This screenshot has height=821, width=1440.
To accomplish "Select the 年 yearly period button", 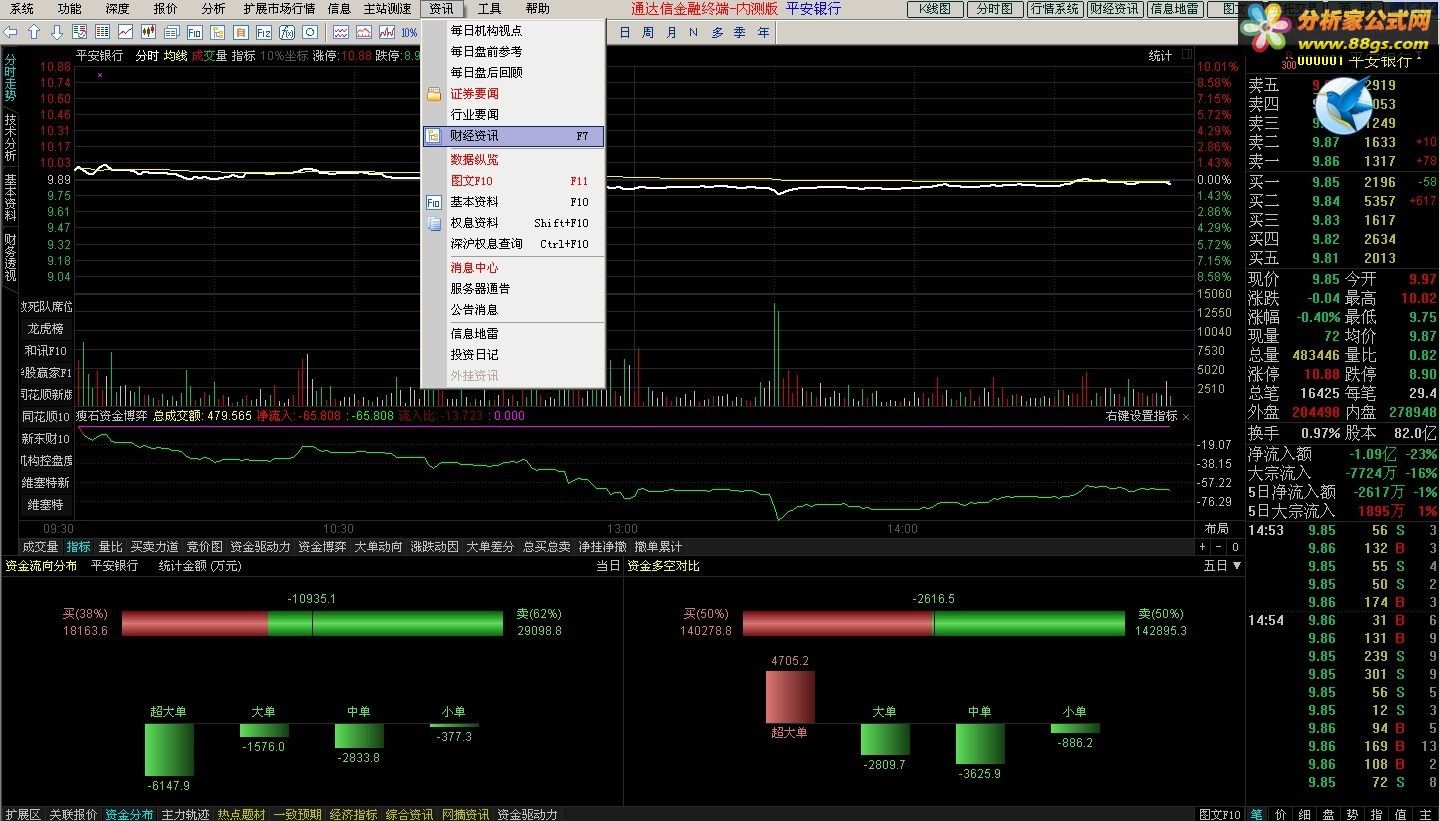I will click(x=763, y=32).
